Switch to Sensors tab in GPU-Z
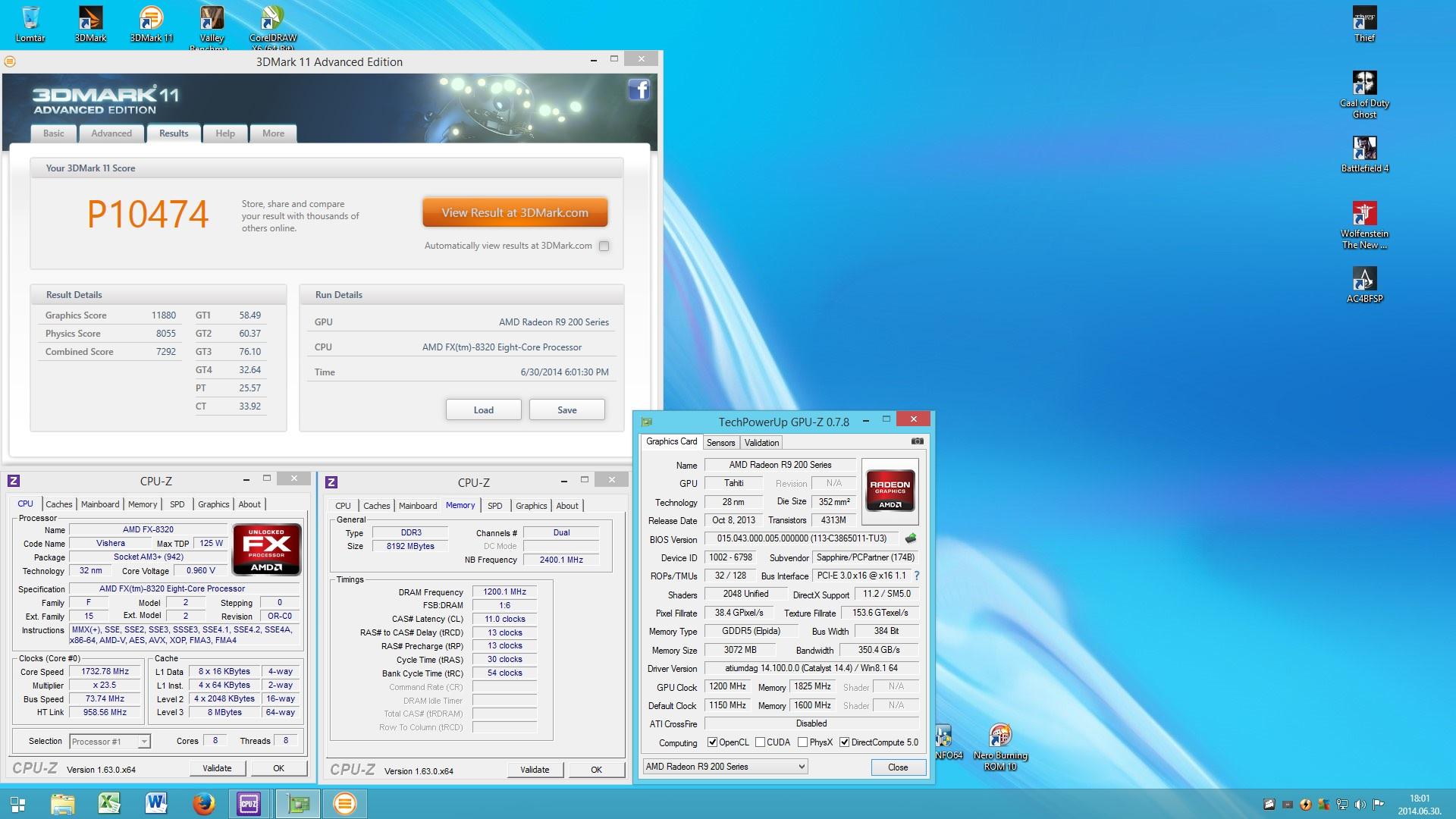The width and height of the screenshot is (1456, 819). coord(720,443)
